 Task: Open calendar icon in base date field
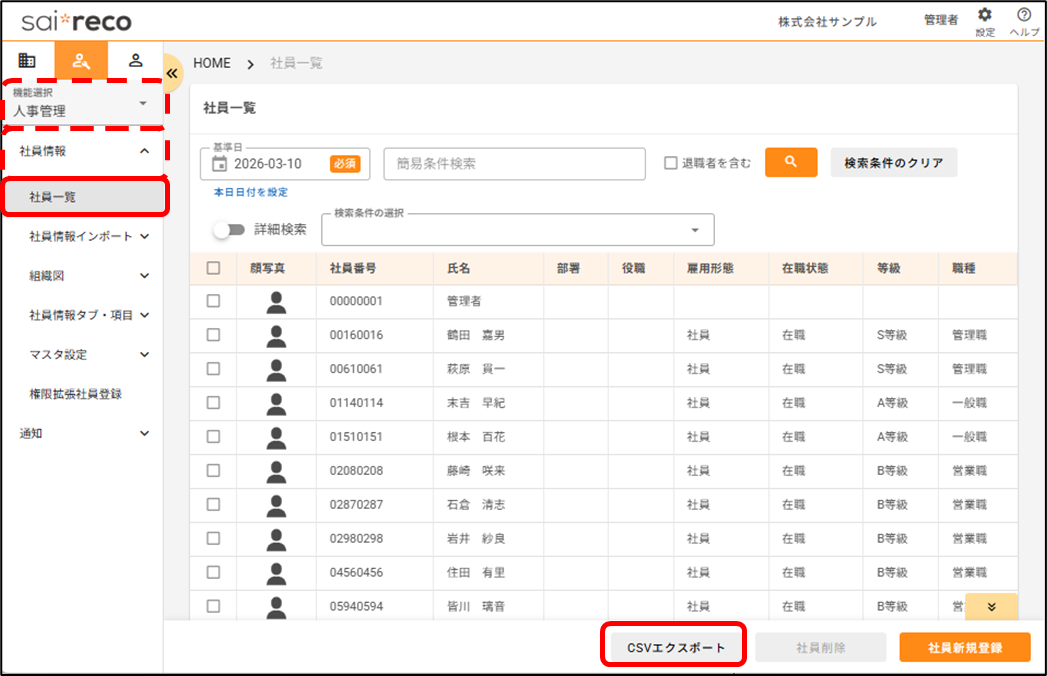(221, 163)
